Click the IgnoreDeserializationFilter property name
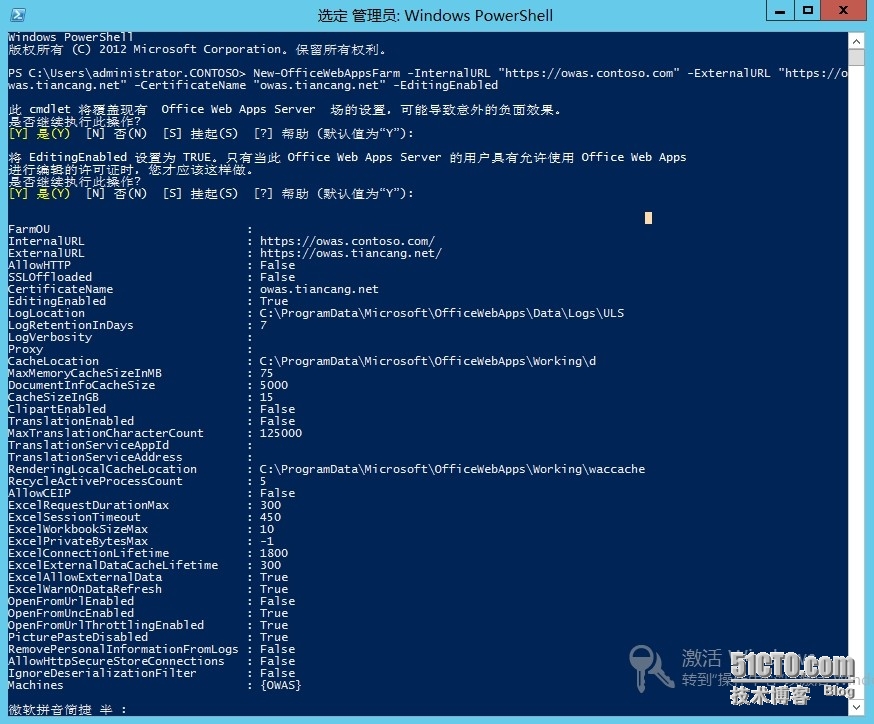Viewport: 874px width, 724px height. point(102,673)
